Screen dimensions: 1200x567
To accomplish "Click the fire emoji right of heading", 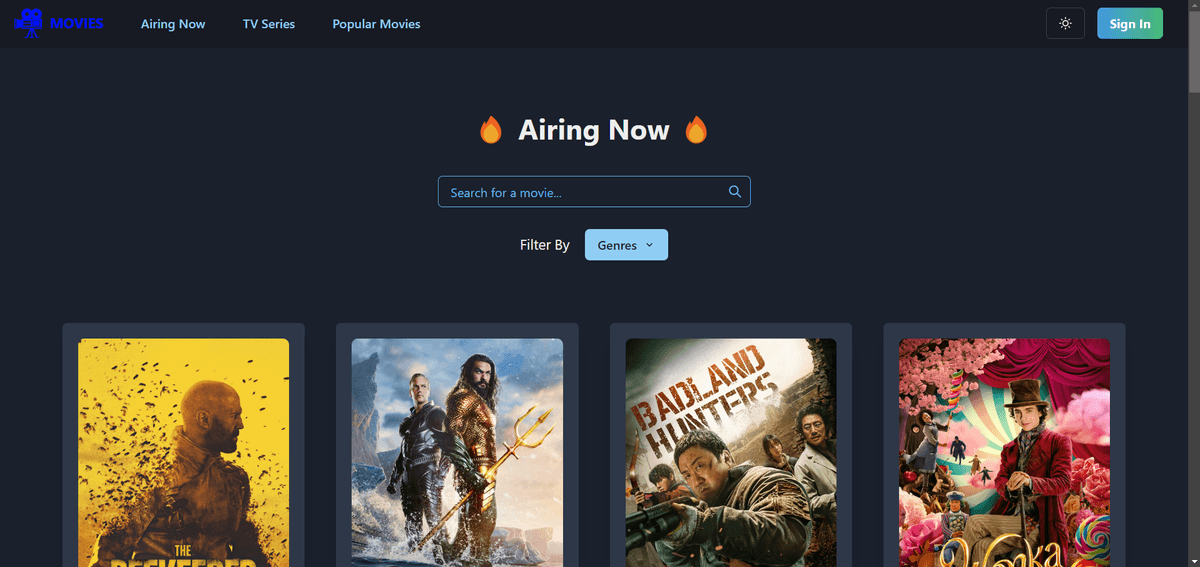I will tap(696, 130).
